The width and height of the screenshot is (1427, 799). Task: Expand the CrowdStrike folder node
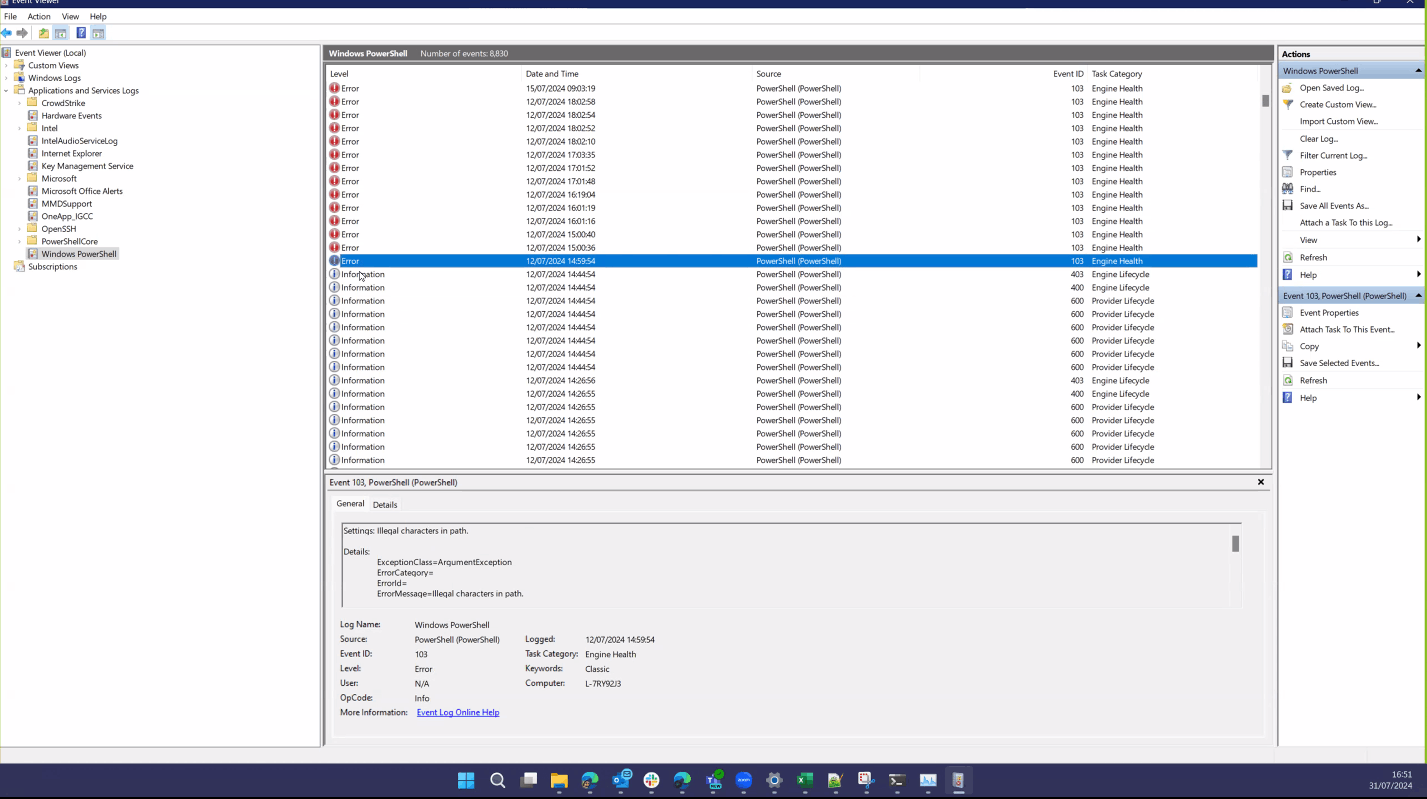[x=20, y=103]
